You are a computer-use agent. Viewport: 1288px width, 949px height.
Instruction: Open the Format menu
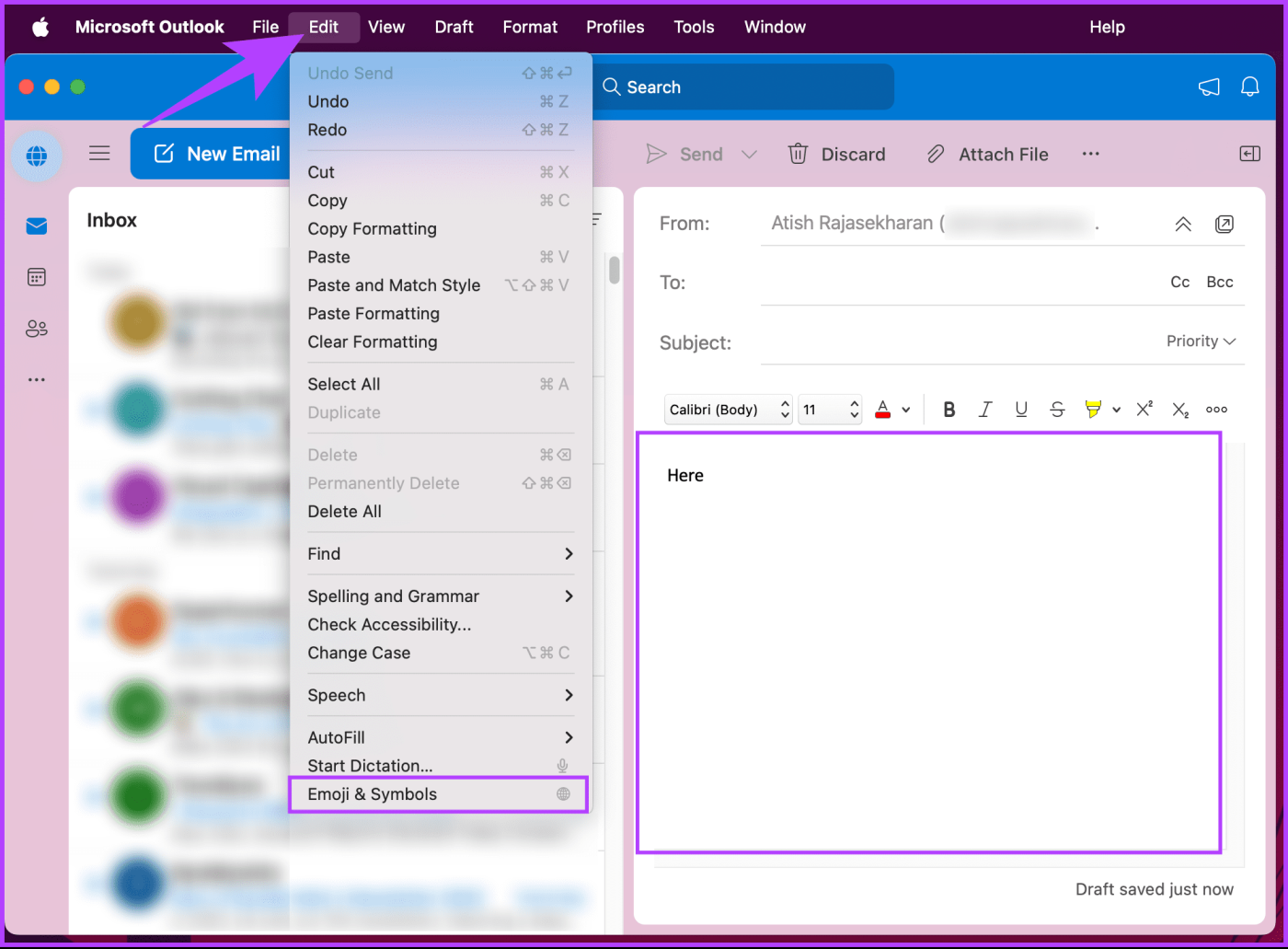(x=530, y=28)
